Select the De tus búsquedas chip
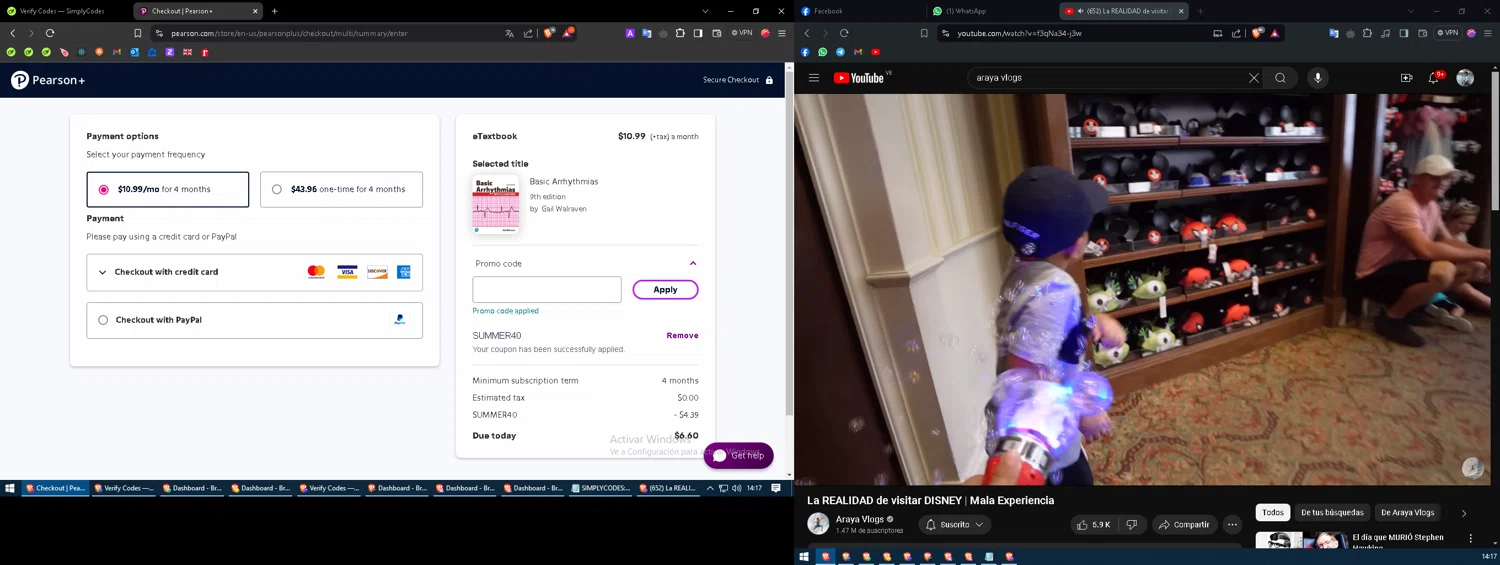Viewport: 1500px width, 565px height. pyautogui.click(x=1332, y=513)
